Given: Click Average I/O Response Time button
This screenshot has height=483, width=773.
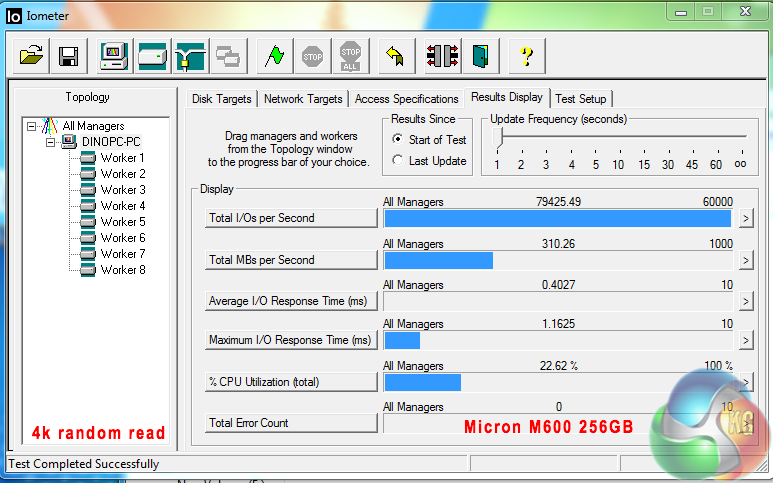Looking at the screenshot, I should pos(291,301).
